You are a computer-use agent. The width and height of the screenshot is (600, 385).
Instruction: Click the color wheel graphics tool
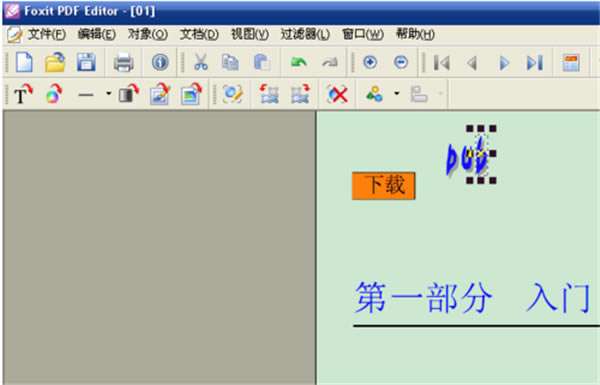(x=54, y=94)
